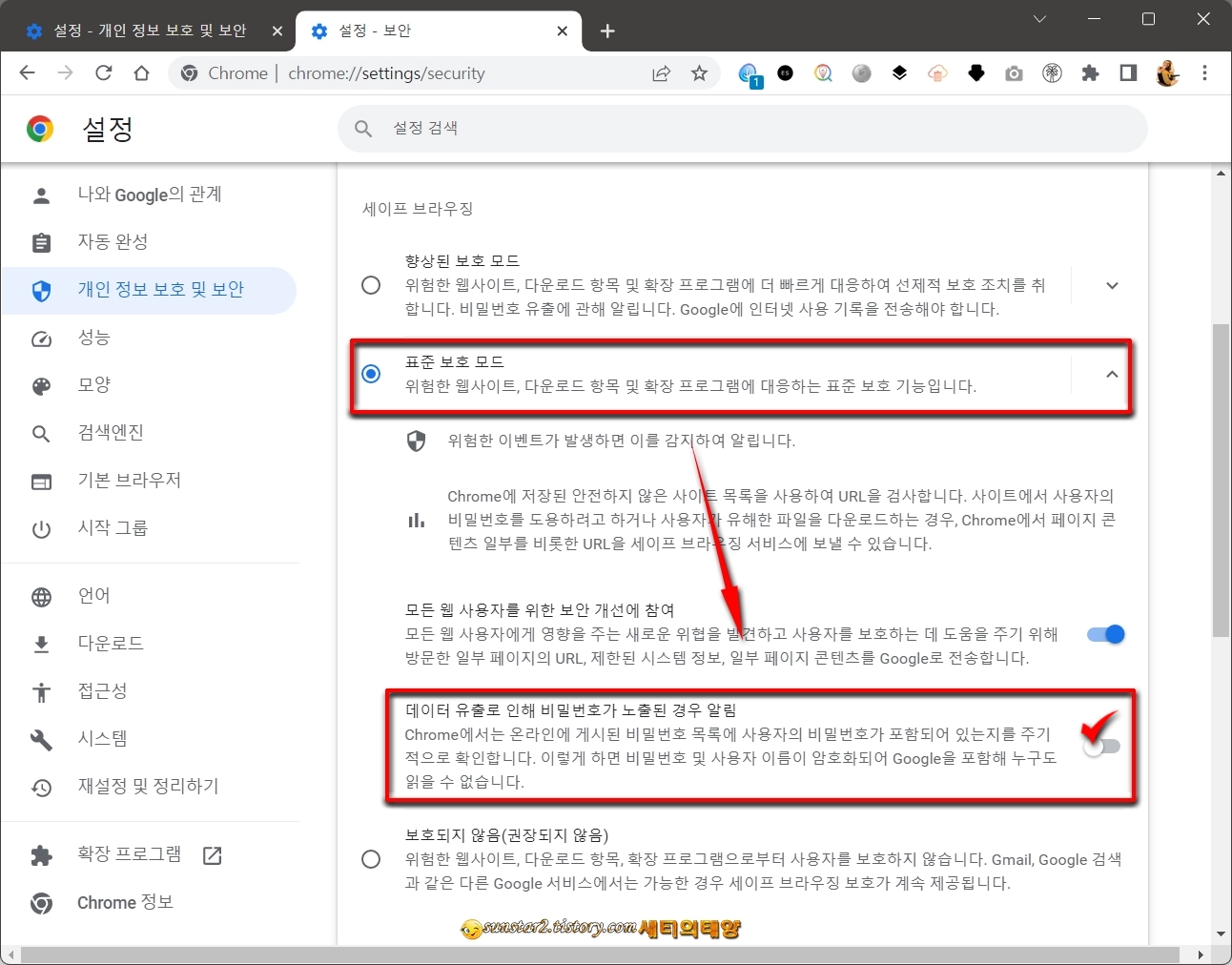Open 개인 정보 보호 및 보안 settings
Image resolution: width=1232 pixels, height=965 pixels.
(x=161, y=289)
